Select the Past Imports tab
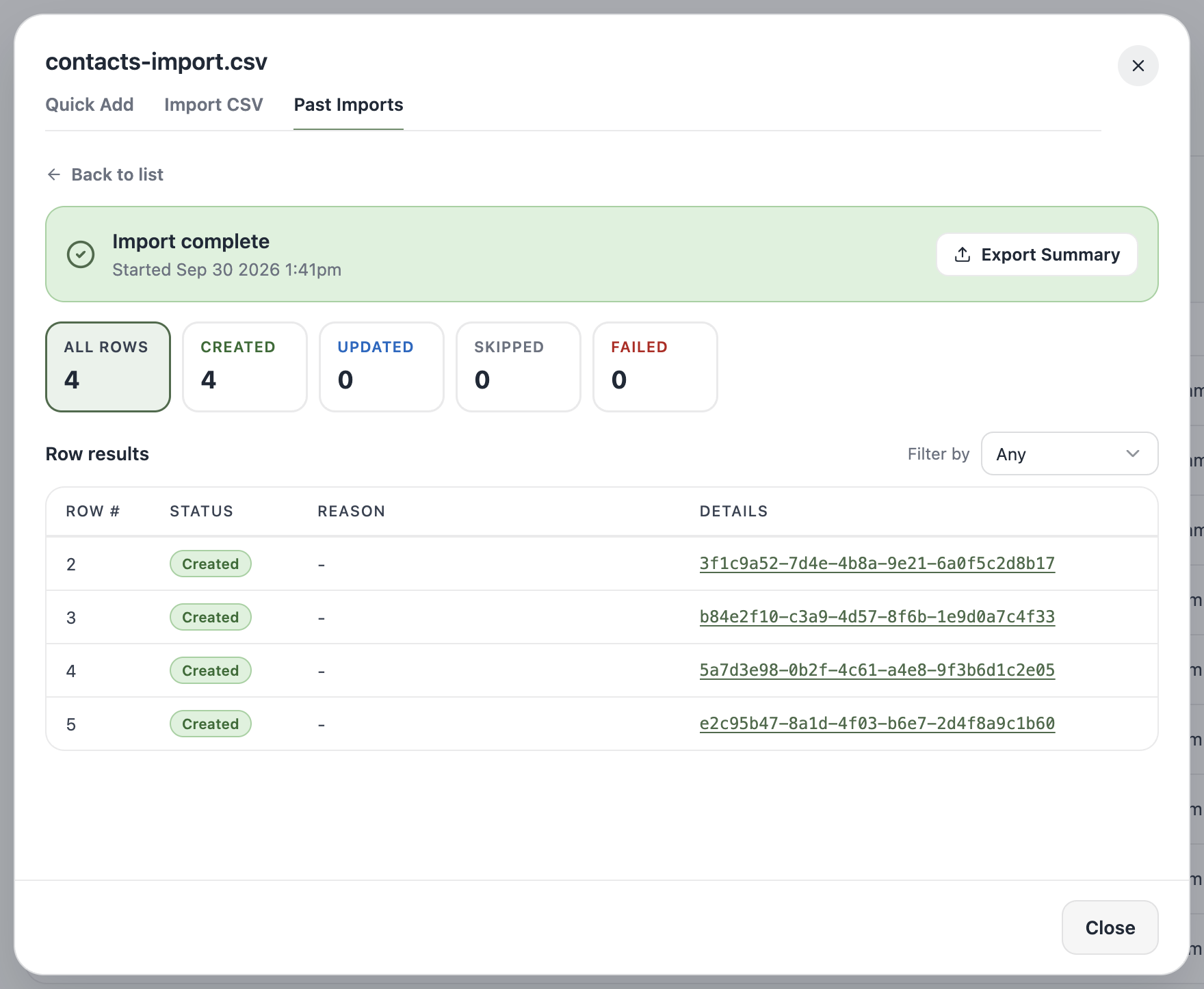Screen dimensions: 1204x989 point(348,105)
